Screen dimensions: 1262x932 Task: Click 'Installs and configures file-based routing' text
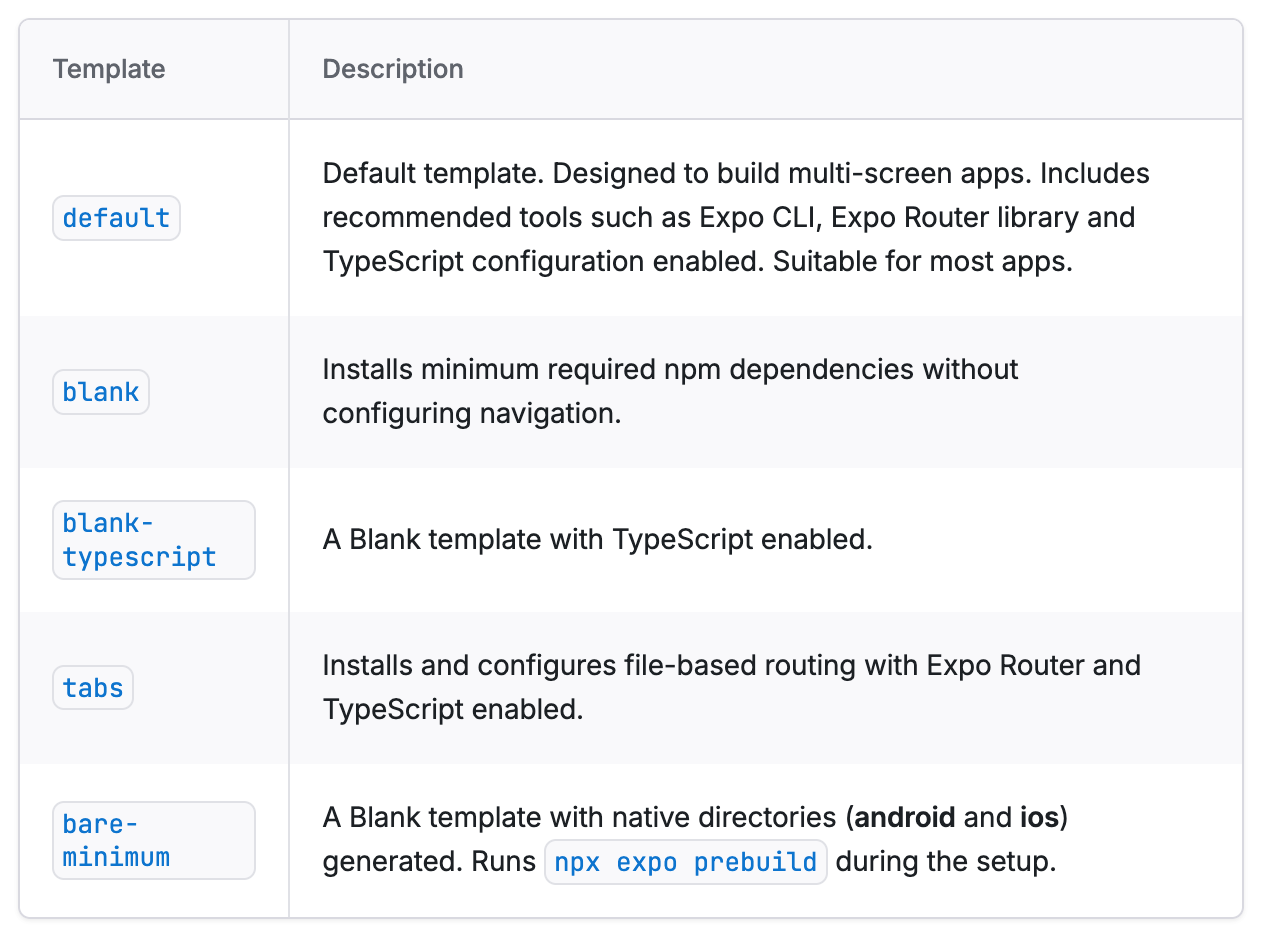(x=620, y=665)
